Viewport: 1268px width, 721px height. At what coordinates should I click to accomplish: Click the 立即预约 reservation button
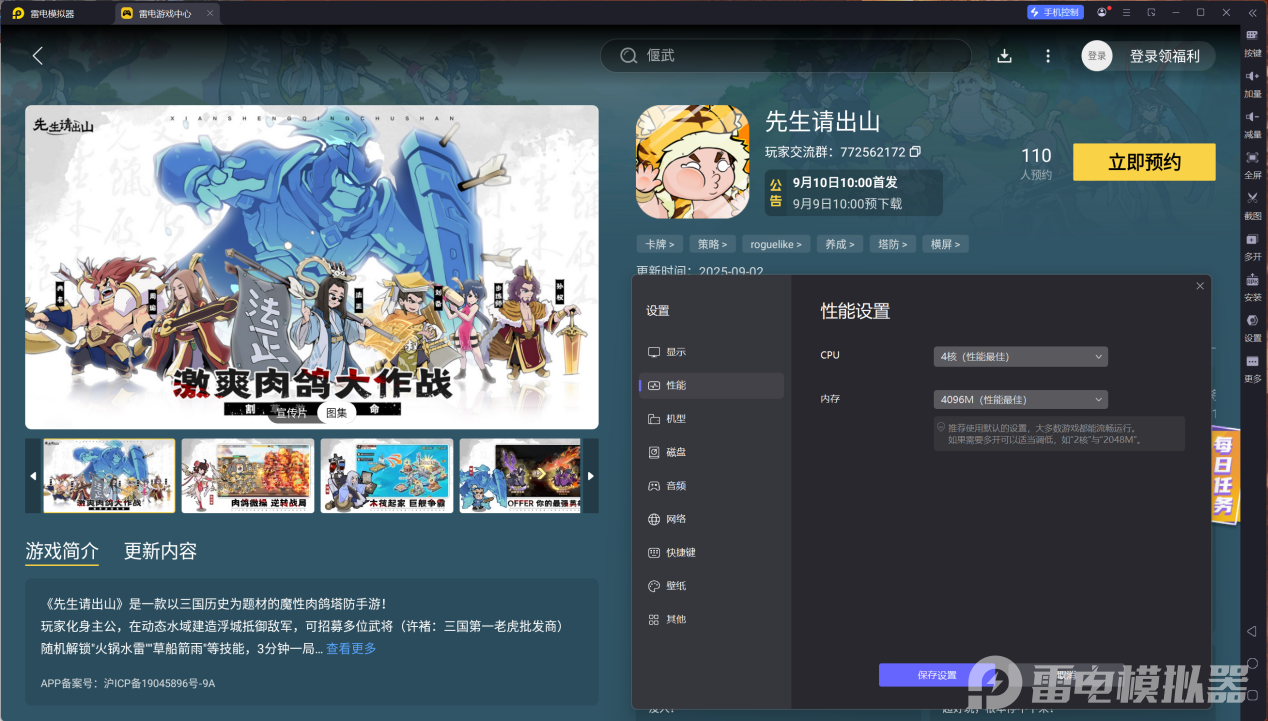(1143, 162)
